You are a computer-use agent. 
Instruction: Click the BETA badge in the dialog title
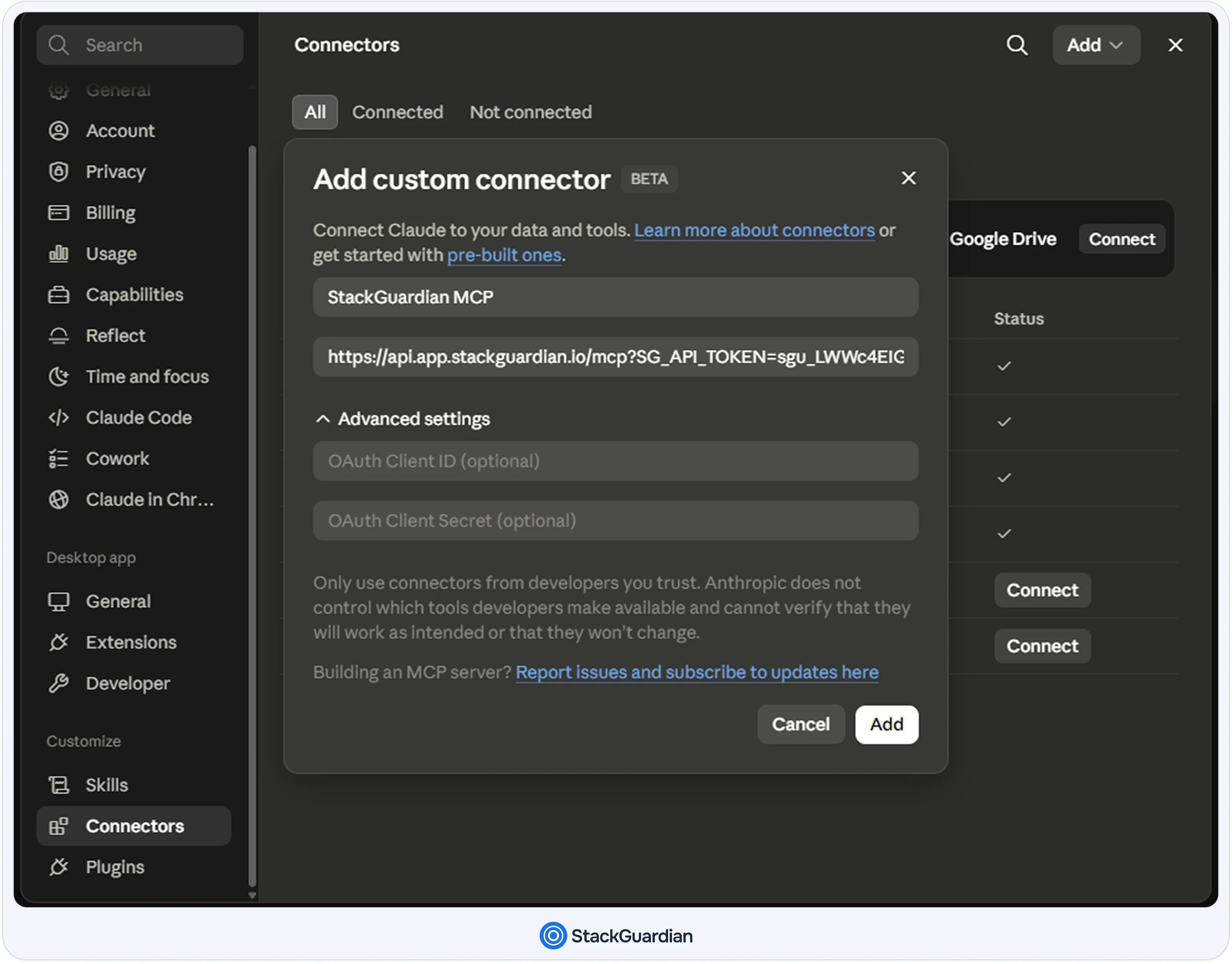[x=649, y=179]
